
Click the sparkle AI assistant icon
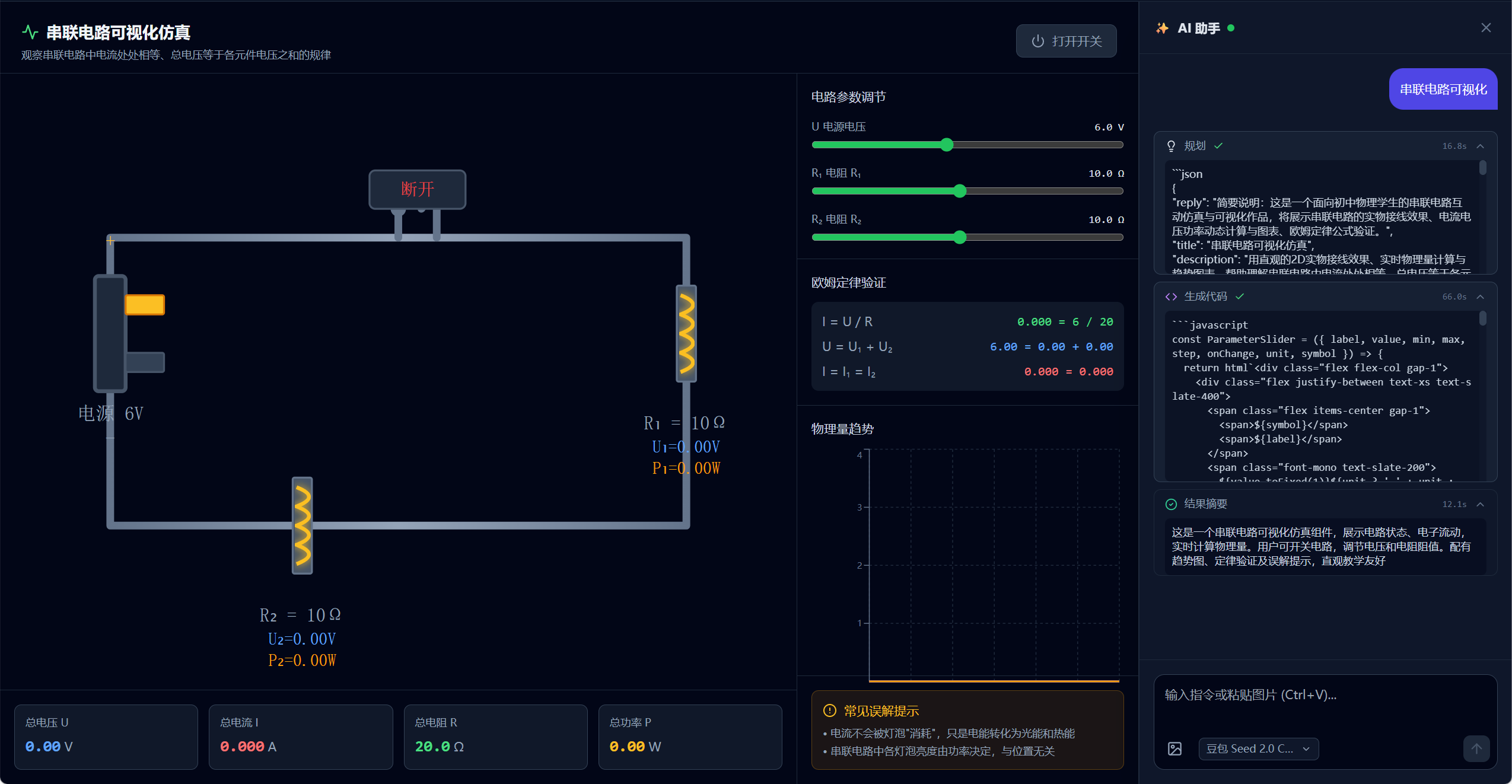pos(1162,28)
